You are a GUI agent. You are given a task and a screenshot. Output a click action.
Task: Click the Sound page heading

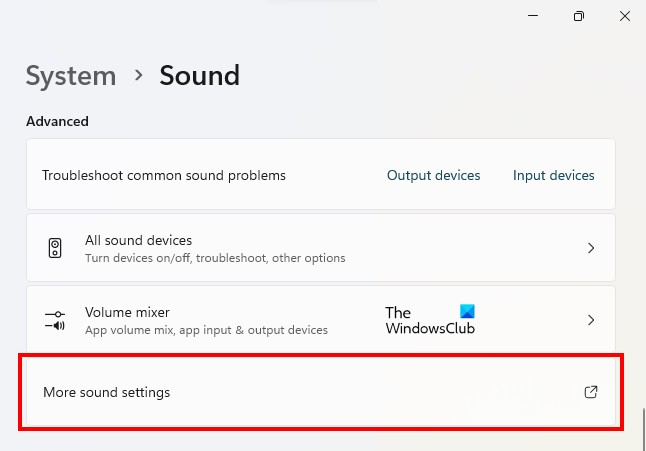pos(199,75)
